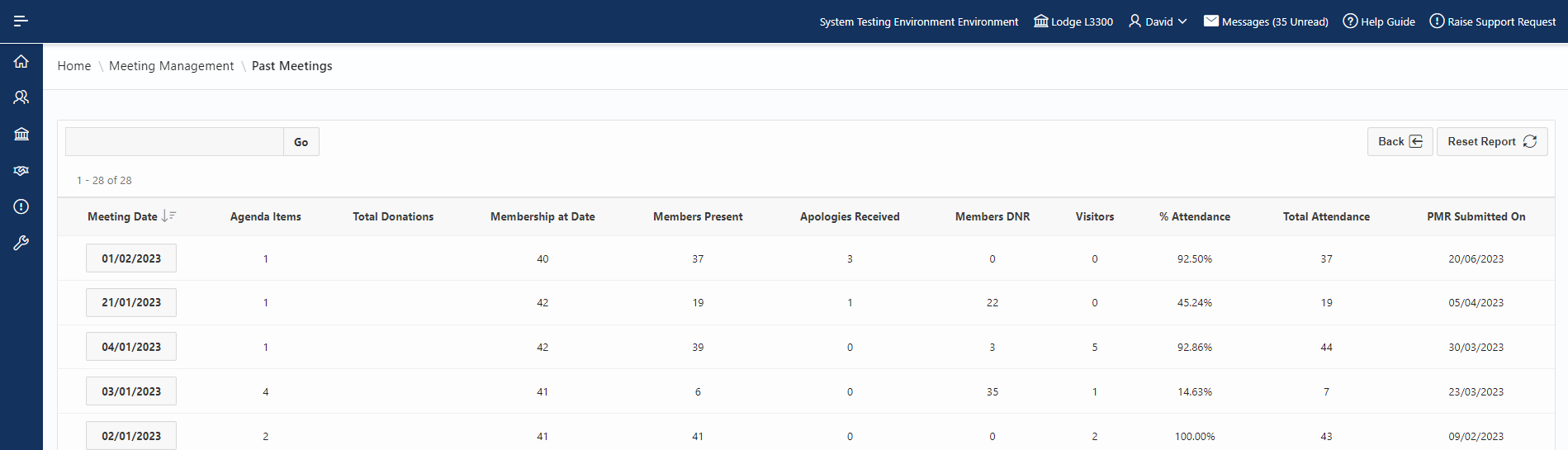
Task: Open the alert exclamation icon in sidebar
Action: pos(21,206)
